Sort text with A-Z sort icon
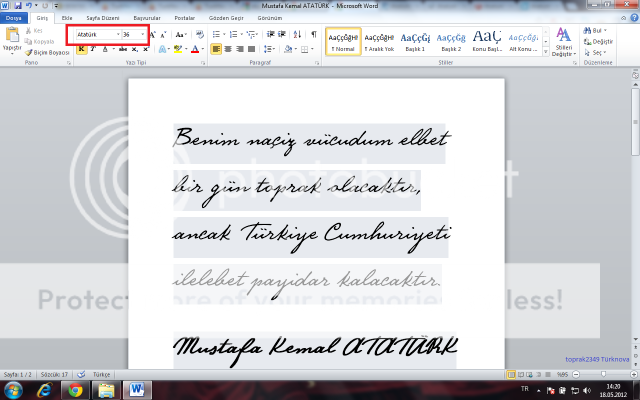 (x=297, y=34)
